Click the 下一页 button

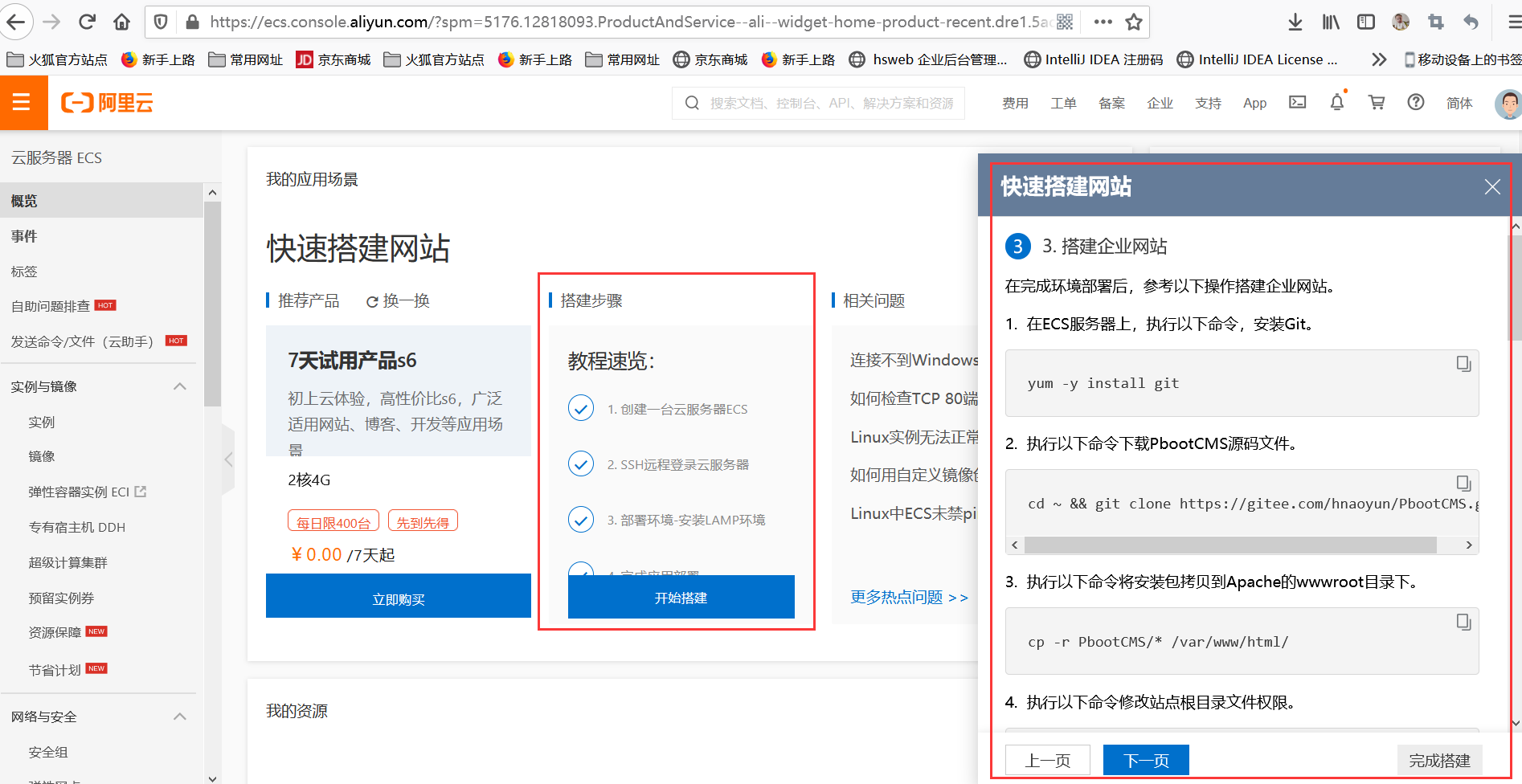(x=1145, y=760)
